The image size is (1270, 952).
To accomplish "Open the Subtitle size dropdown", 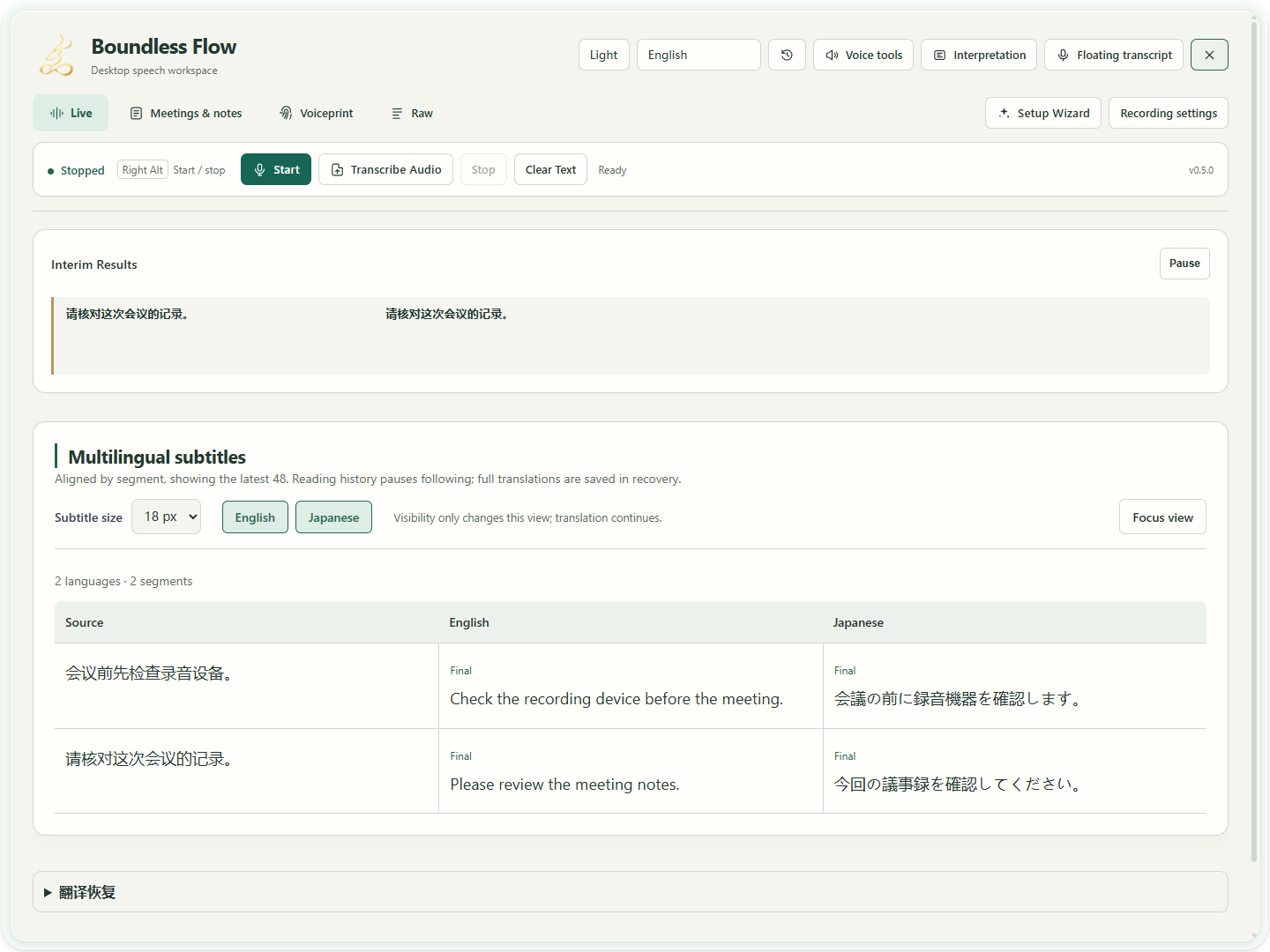I will [x=167, y=517].
